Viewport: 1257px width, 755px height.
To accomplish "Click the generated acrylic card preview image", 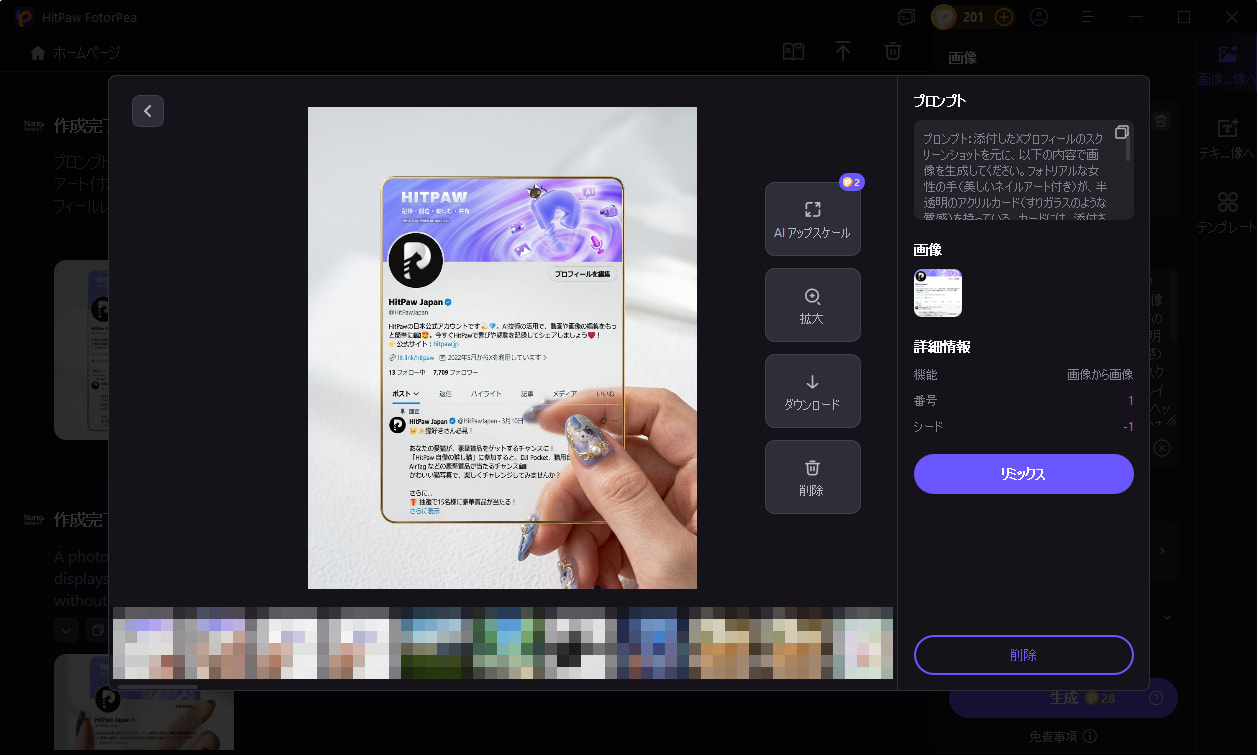I will [x=502, y=348].
